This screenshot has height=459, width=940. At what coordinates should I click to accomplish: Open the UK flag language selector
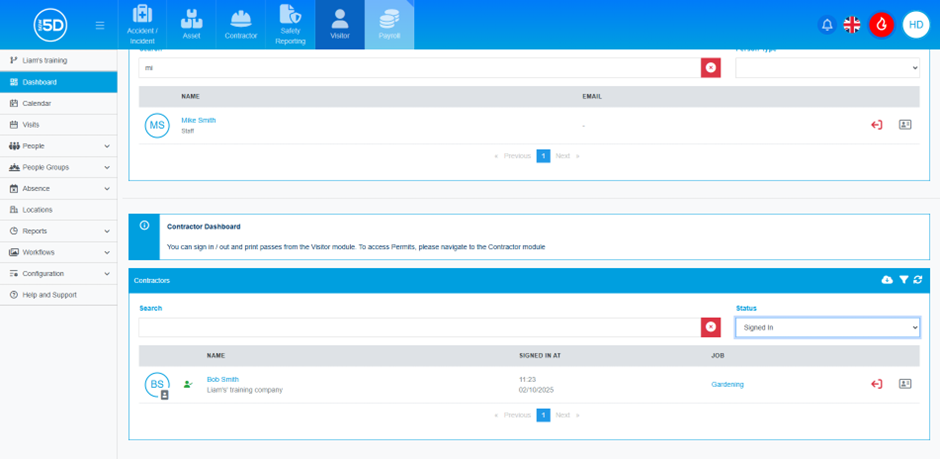click(852, 25)
